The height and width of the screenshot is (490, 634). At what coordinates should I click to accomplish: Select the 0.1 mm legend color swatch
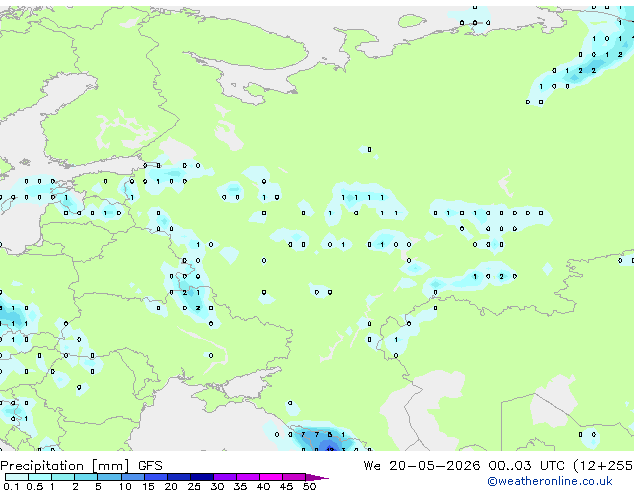point(17,477)
